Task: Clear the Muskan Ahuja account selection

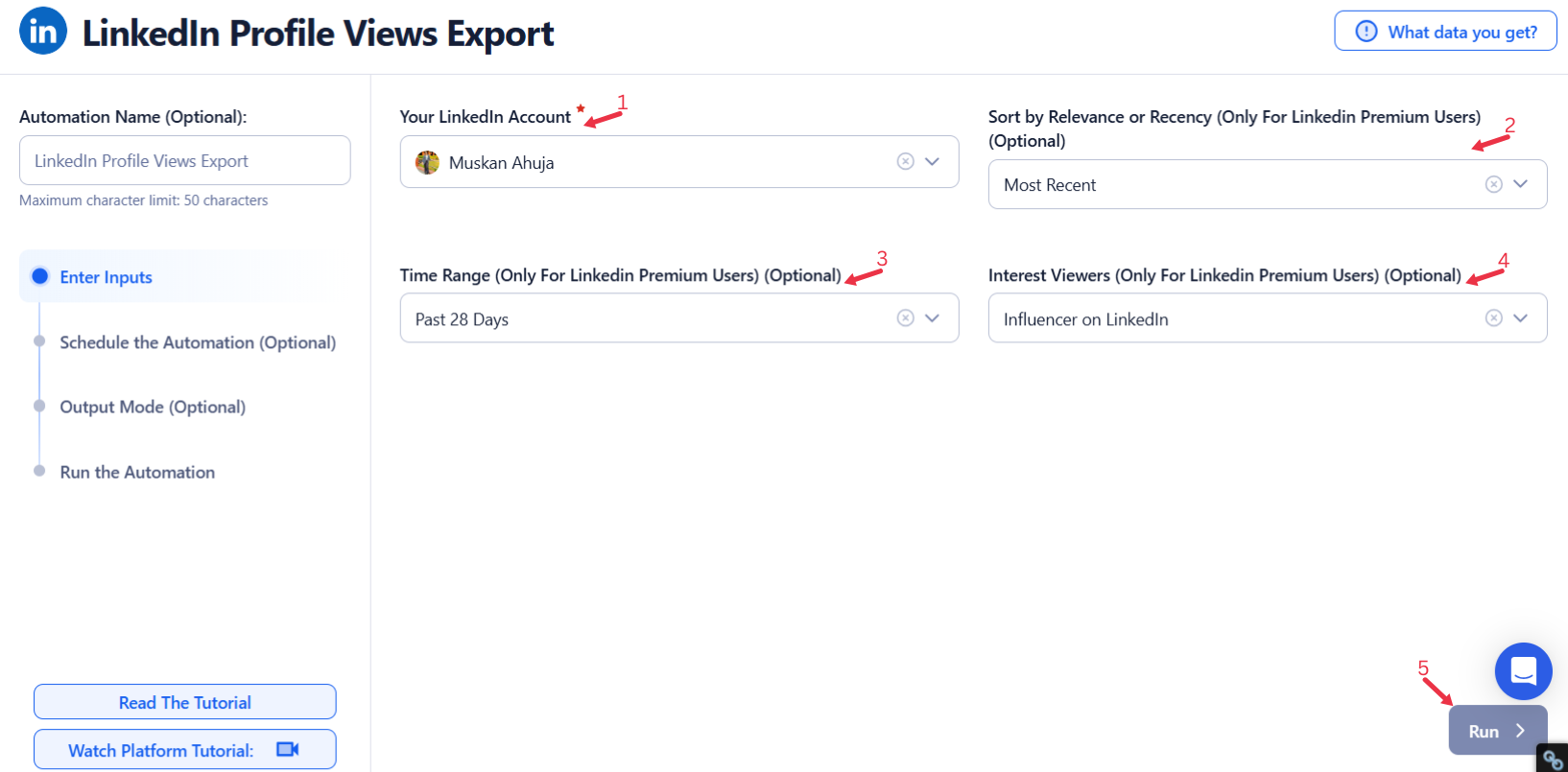Action: click(905, 161)
